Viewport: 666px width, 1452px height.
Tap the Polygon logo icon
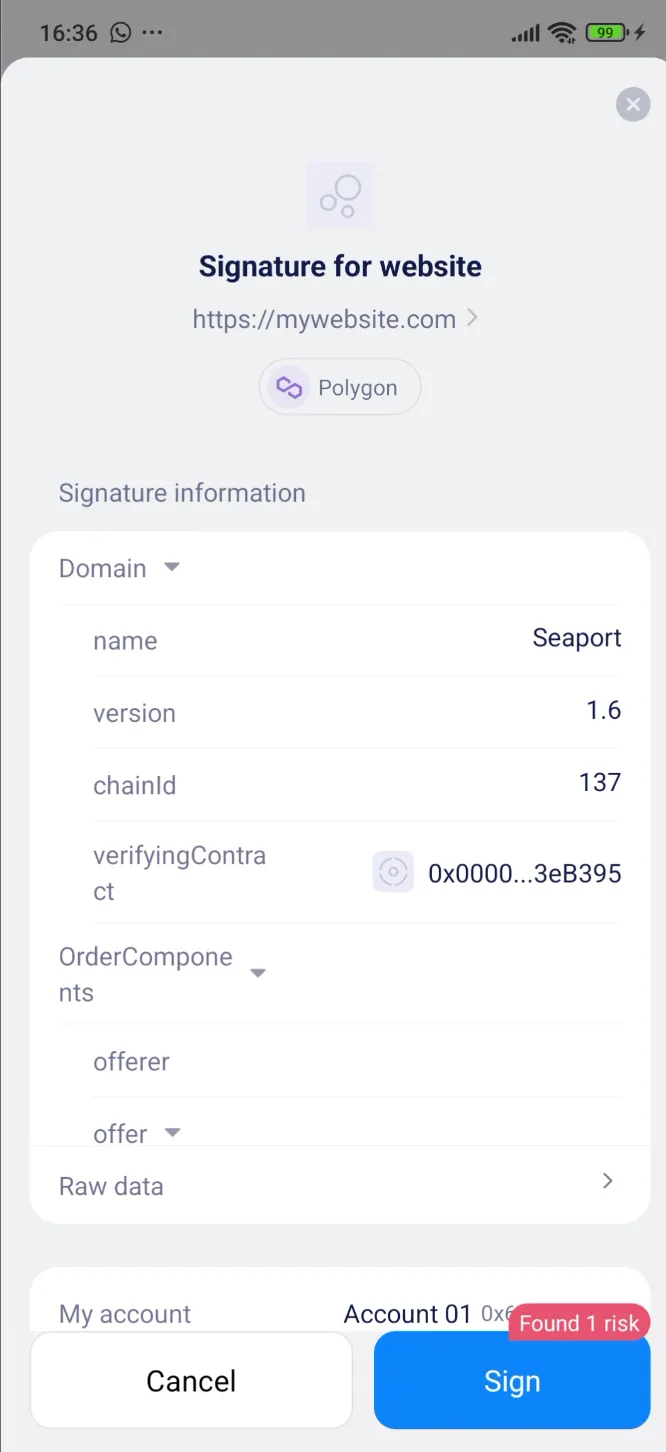289,387
